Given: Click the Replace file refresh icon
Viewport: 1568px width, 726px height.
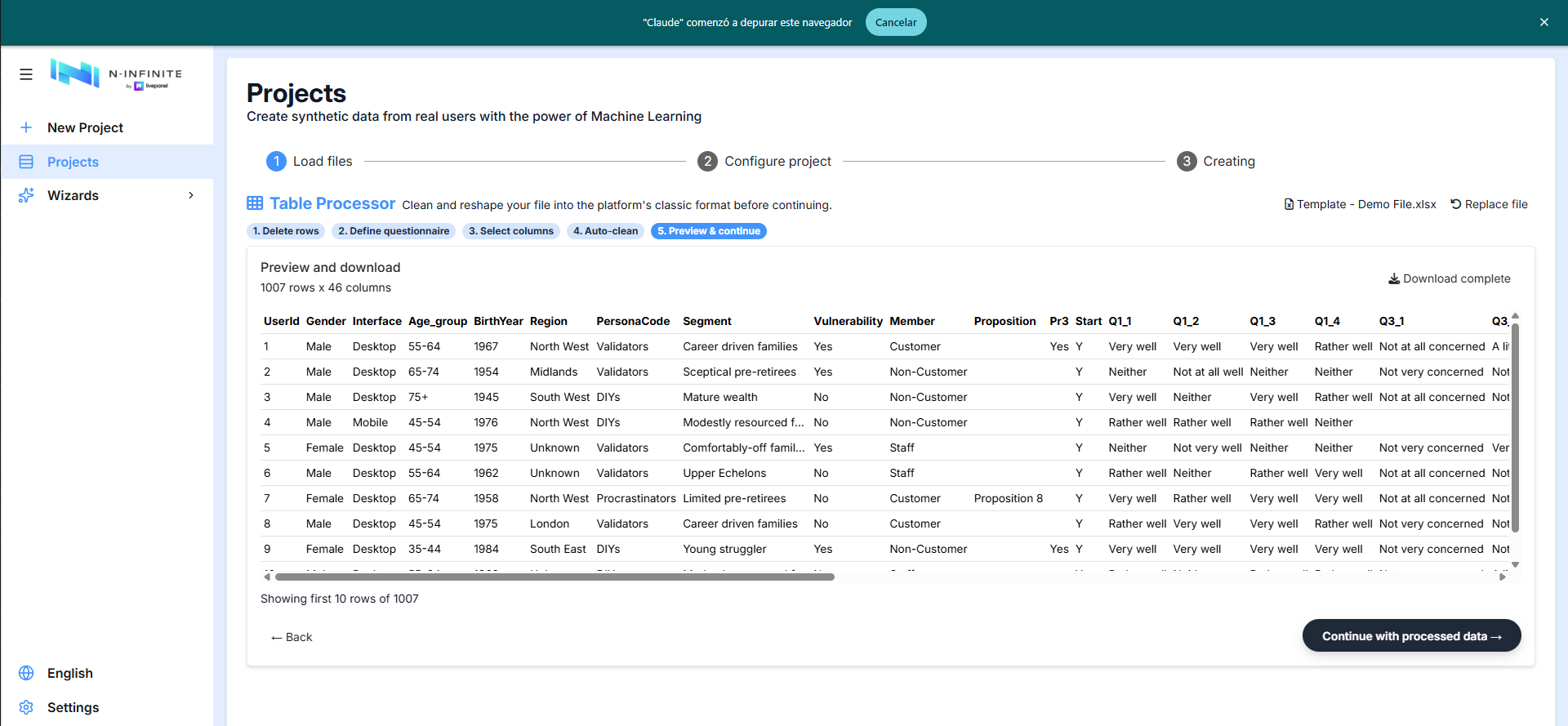Looking at the screenshot, I should click(1455, 204).
